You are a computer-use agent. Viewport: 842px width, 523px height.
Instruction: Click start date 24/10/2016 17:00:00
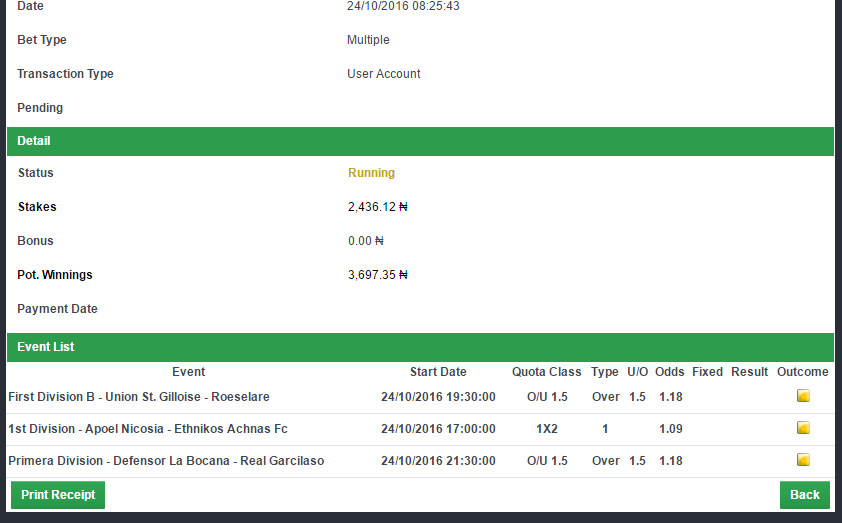coord(438,429)
